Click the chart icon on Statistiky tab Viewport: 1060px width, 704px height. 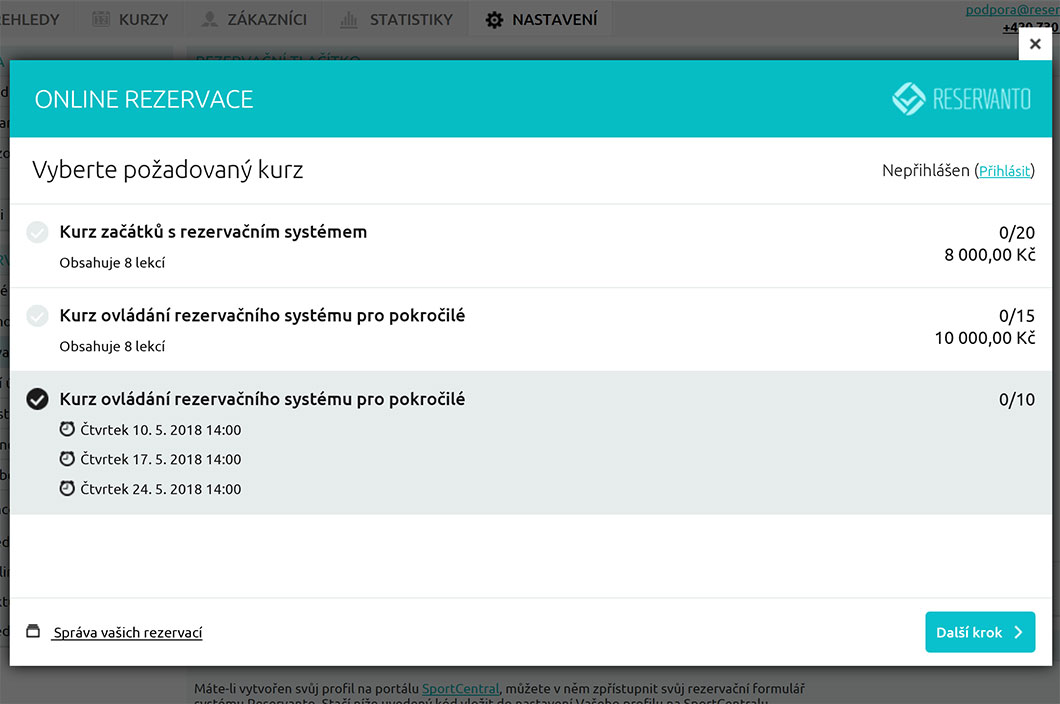click(349, 20)
